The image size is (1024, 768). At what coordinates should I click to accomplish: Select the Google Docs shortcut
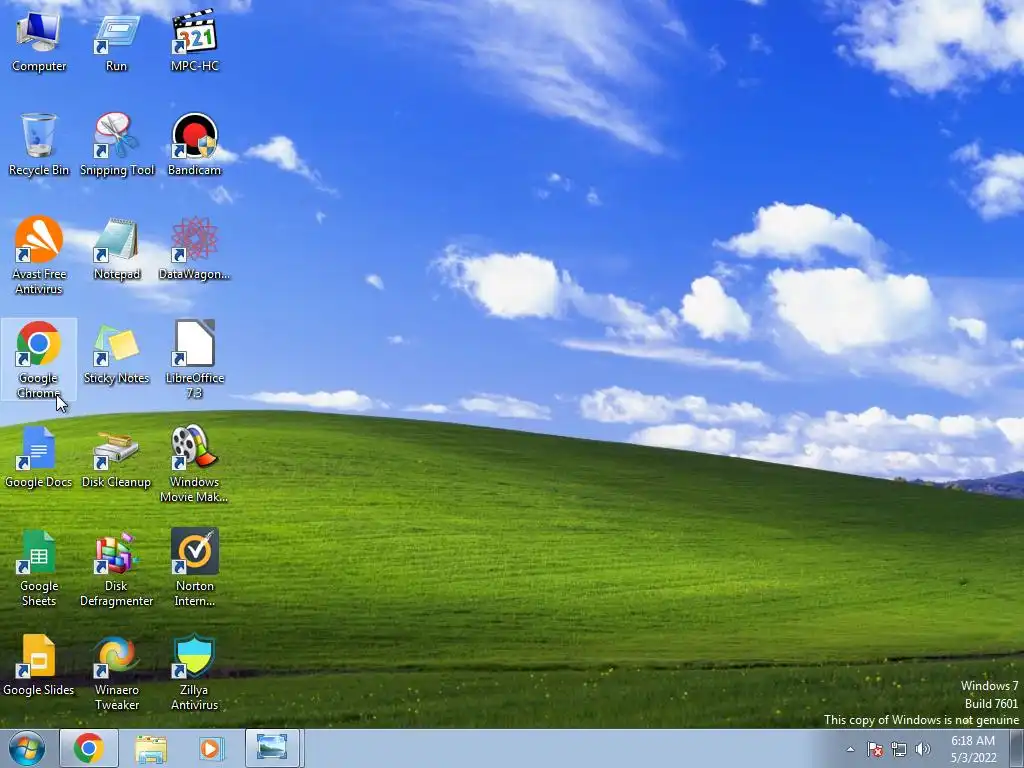tap(39, 456)
